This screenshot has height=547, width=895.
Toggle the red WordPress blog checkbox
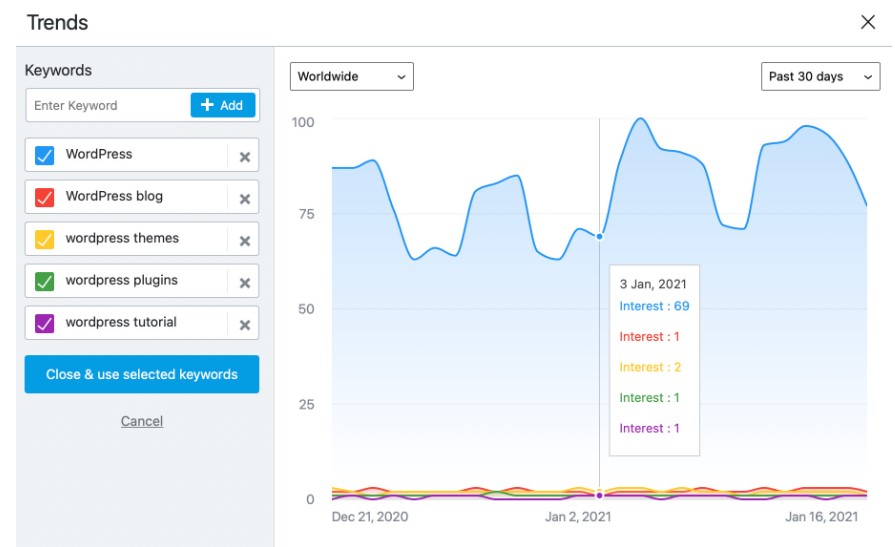click(45, 198)
